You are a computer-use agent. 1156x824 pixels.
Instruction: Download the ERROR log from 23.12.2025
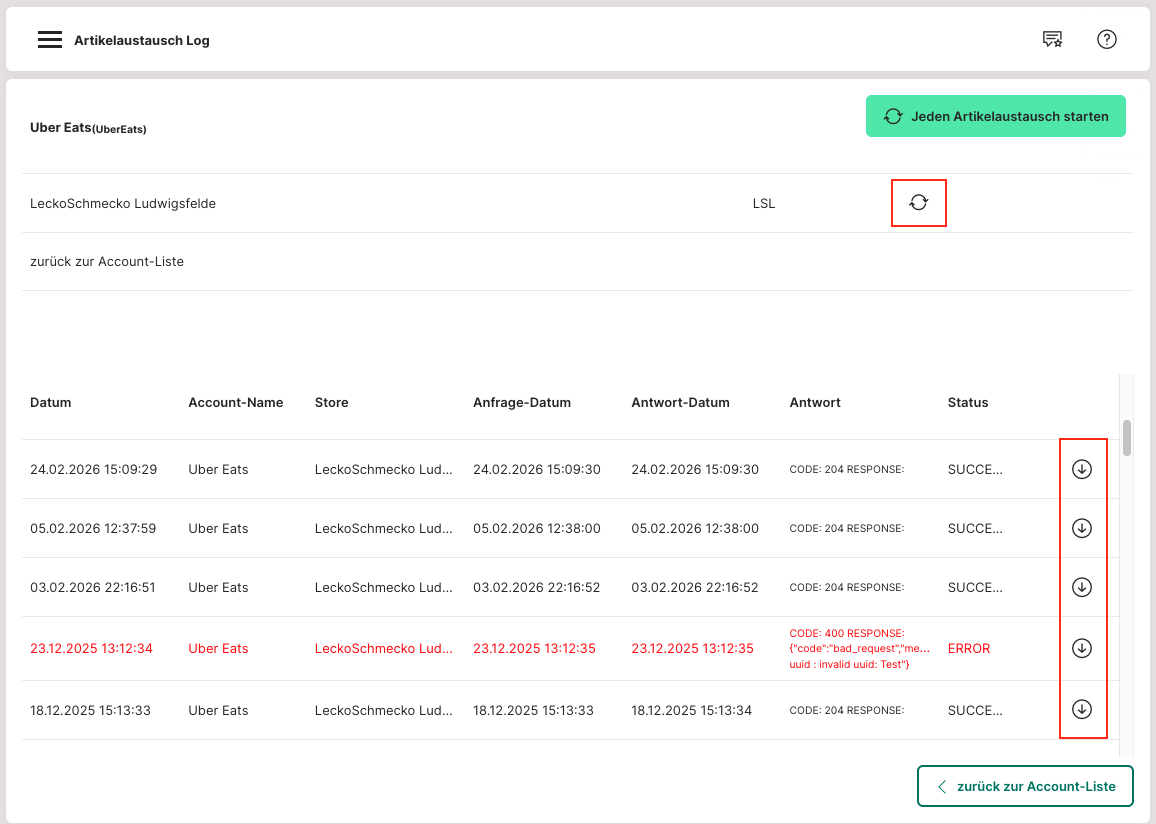point(1081,648)
